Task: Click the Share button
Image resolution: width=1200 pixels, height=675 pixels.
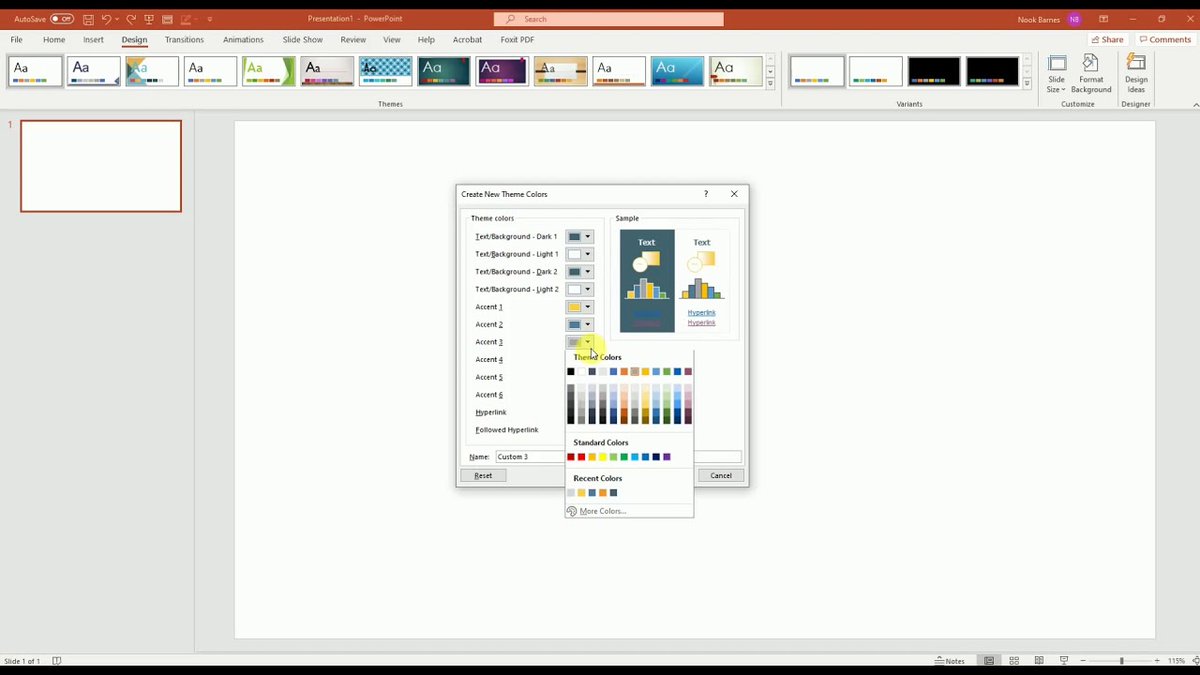Action: (x=1107, y=40)
